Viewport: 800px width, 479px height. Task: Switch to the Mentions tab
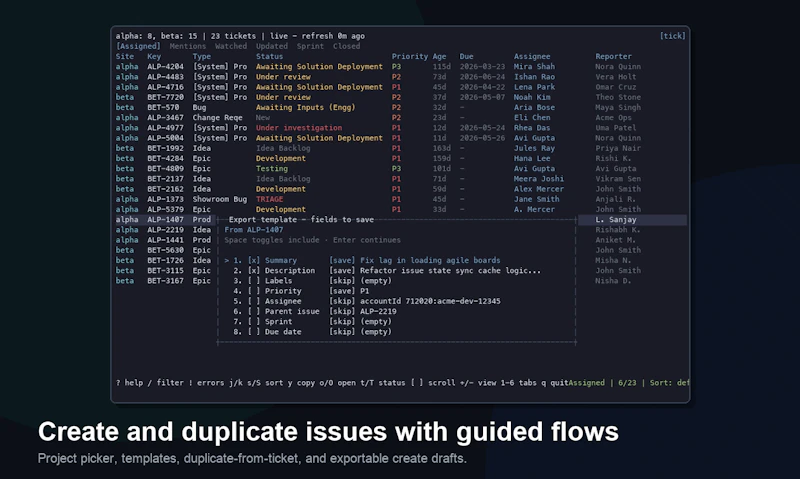point(188,46)
